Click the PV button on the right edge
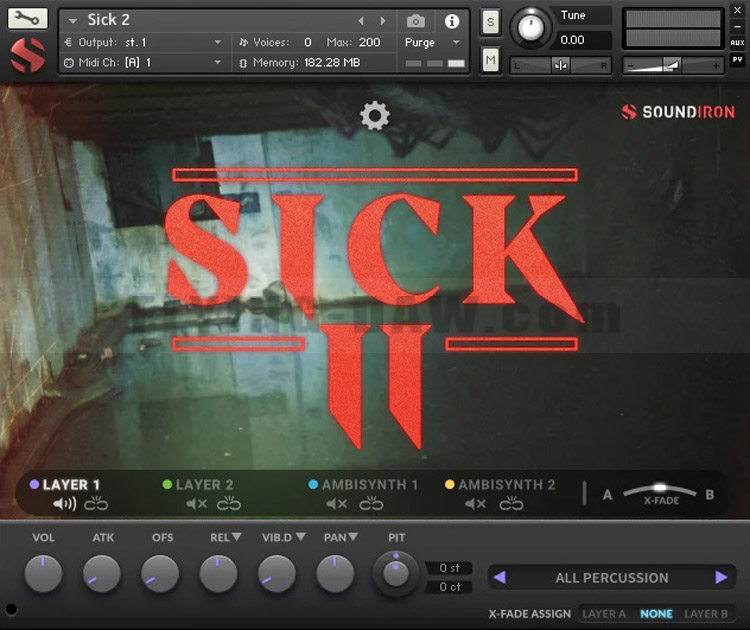Screen dimensions: 750x630 pos(737,59)
